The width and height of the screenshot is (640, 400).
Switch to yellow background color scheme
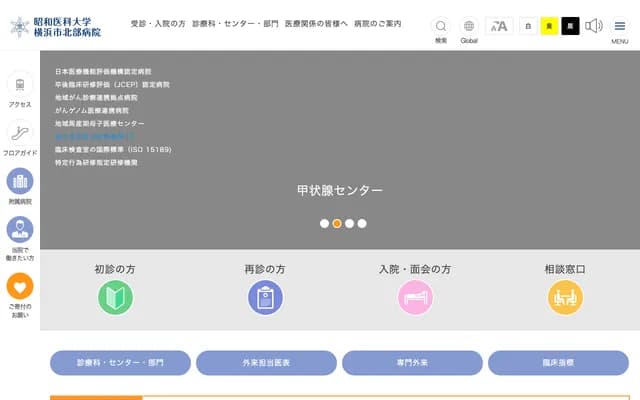(549, 26)
